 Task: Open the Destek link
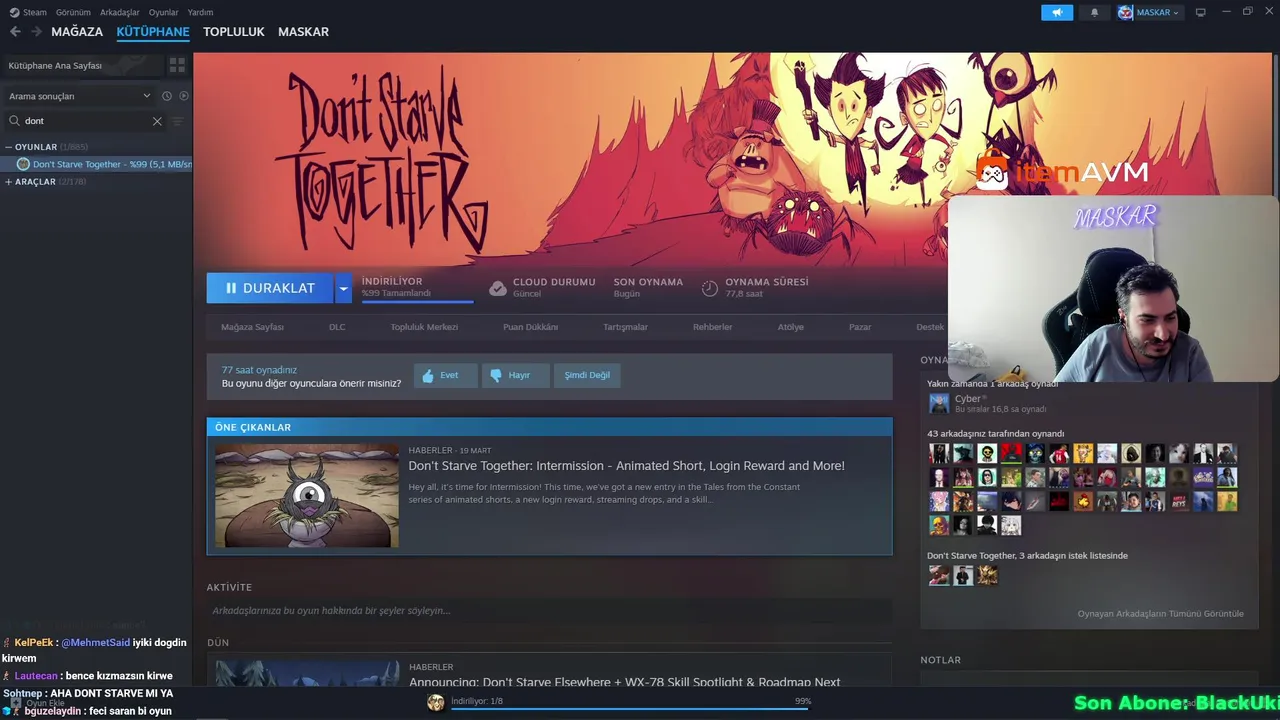930,327
